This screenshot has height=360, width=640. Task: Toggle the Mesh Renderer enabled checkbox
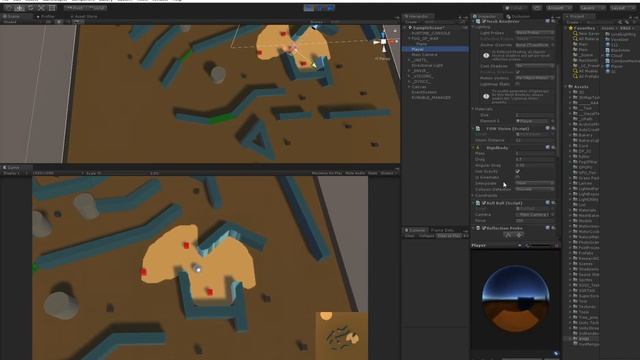tap(484, 21)
